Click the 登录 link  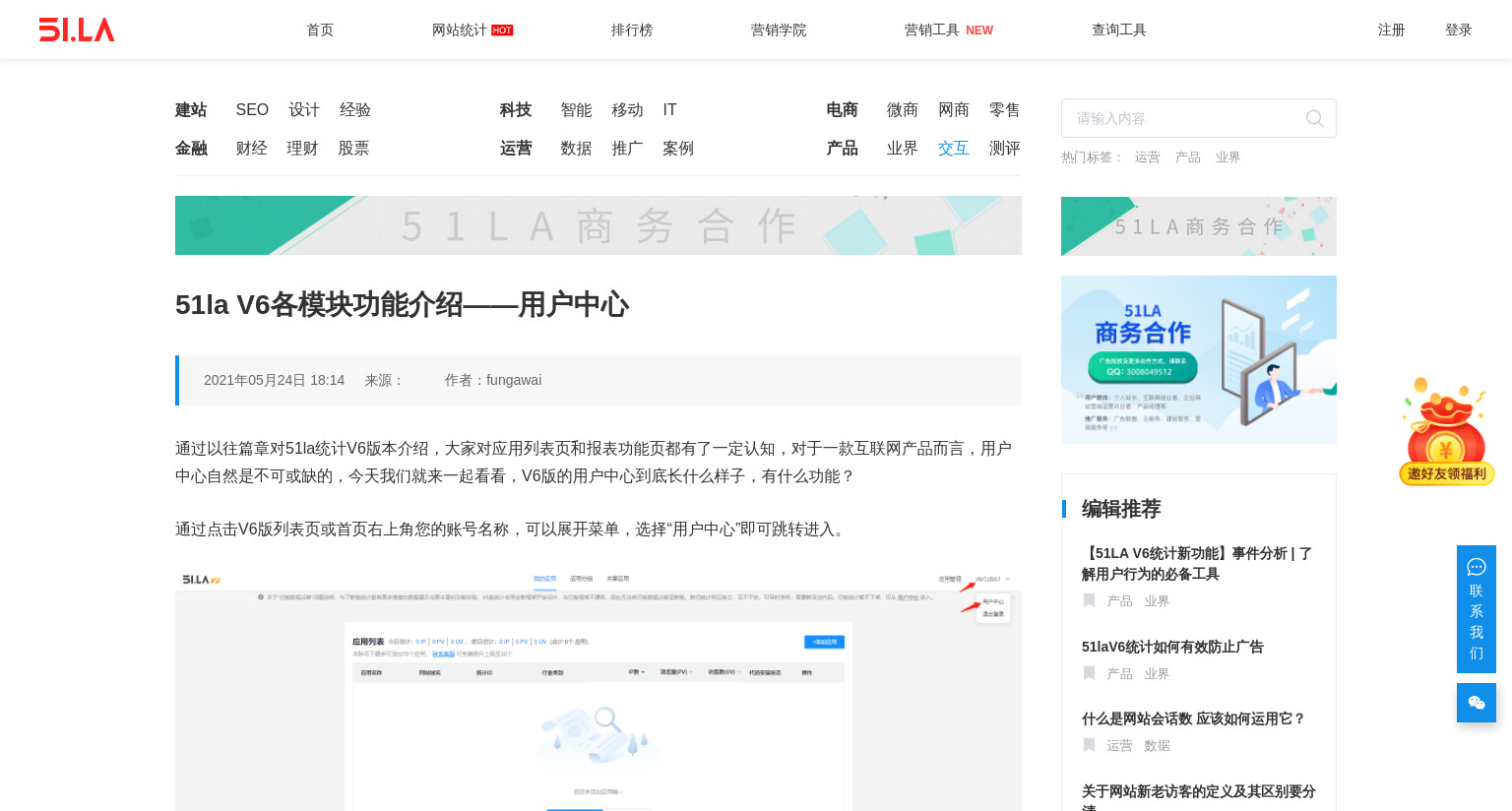pos(1458,30)
